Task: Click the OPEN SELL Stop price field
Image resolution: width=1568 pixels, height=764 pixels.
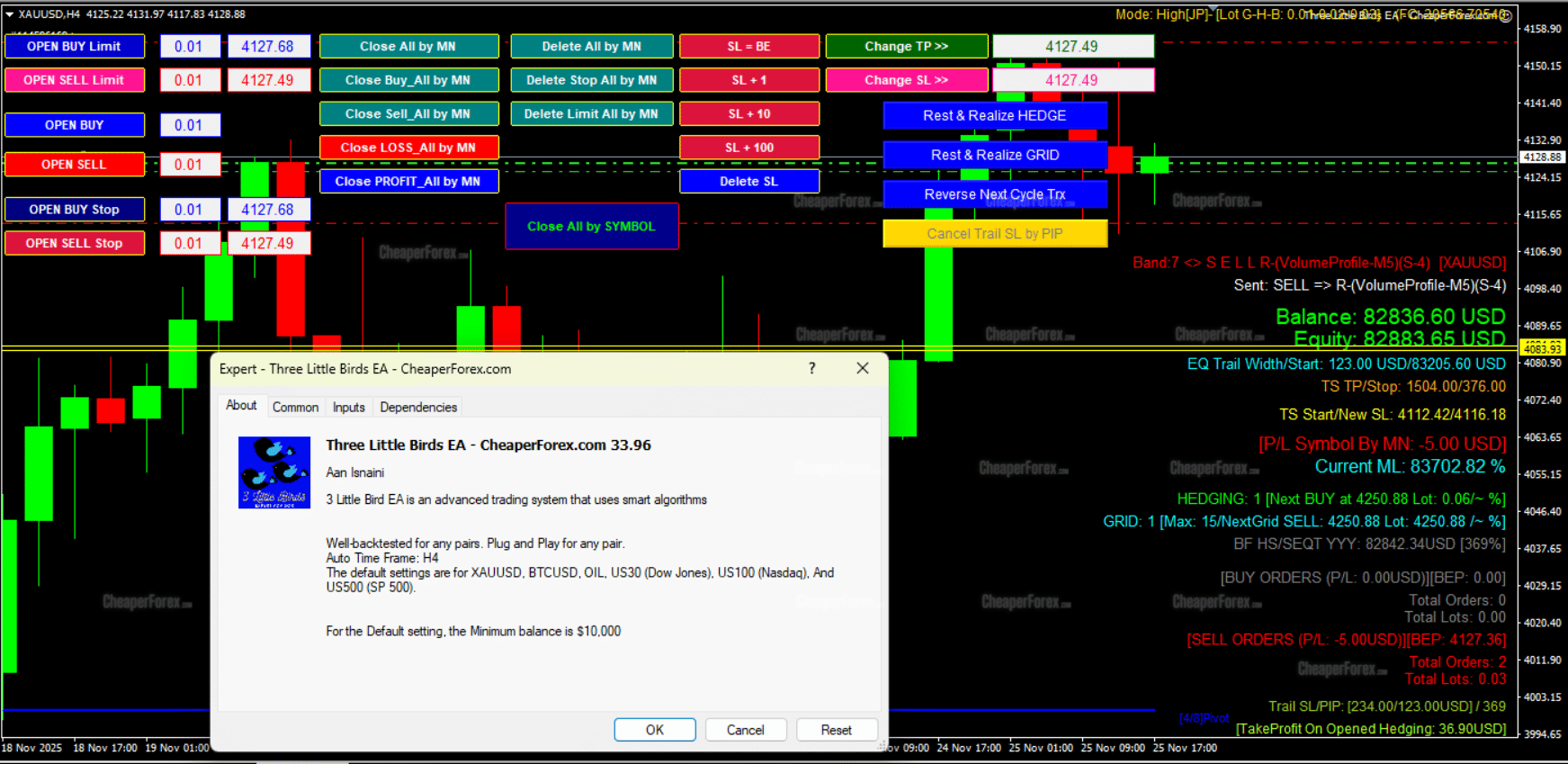Action: tap(268, 243)
